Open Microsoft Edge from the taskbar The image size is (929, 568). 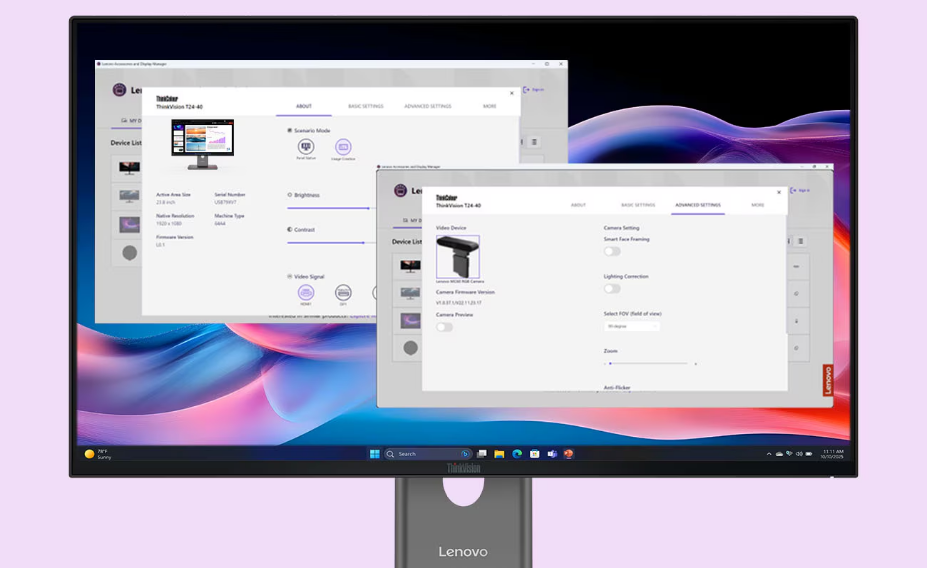[x=517, y=454]
